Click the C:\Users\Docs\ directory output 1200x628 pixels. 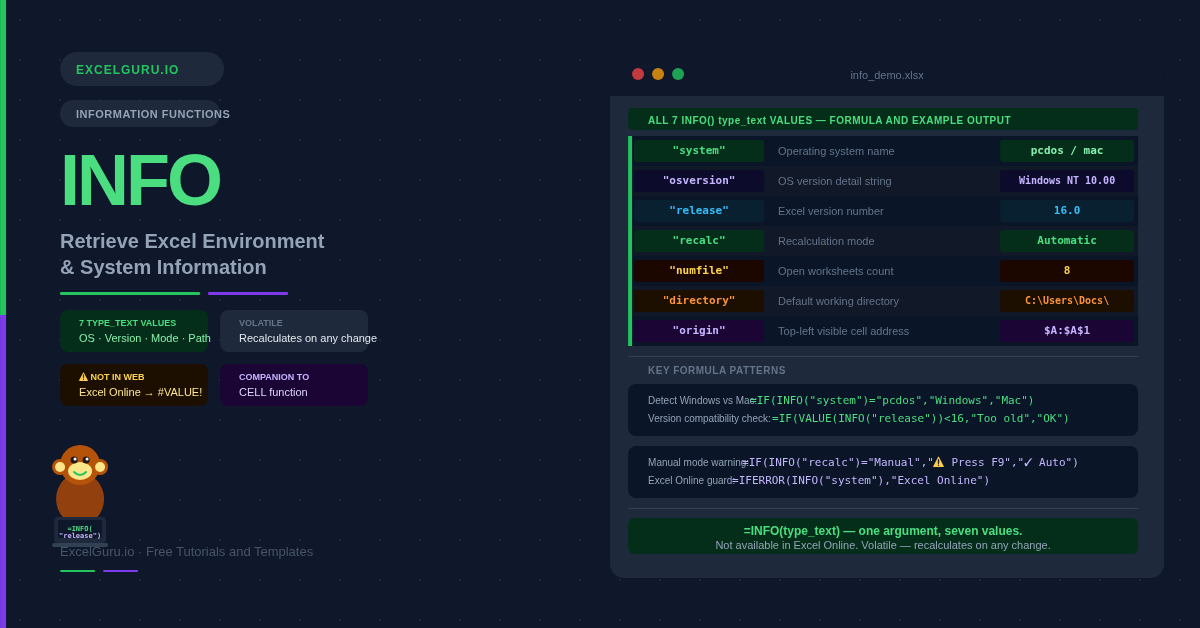pos(1066,301)
